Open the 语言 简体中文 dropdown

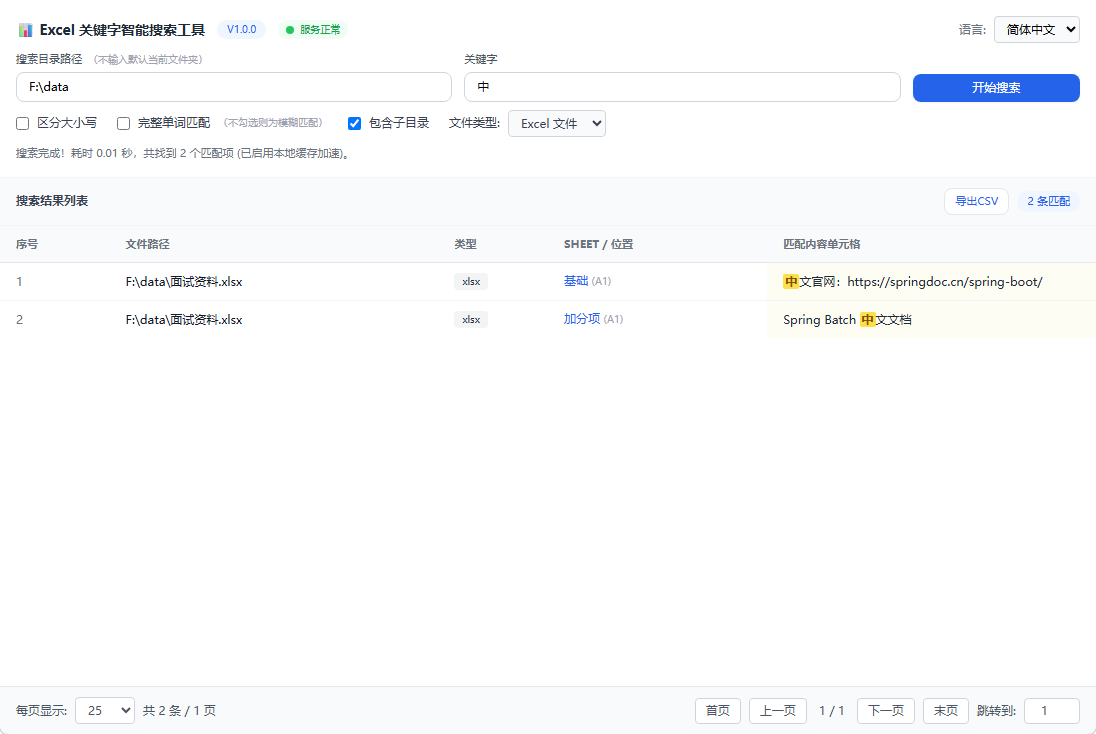1037,29
